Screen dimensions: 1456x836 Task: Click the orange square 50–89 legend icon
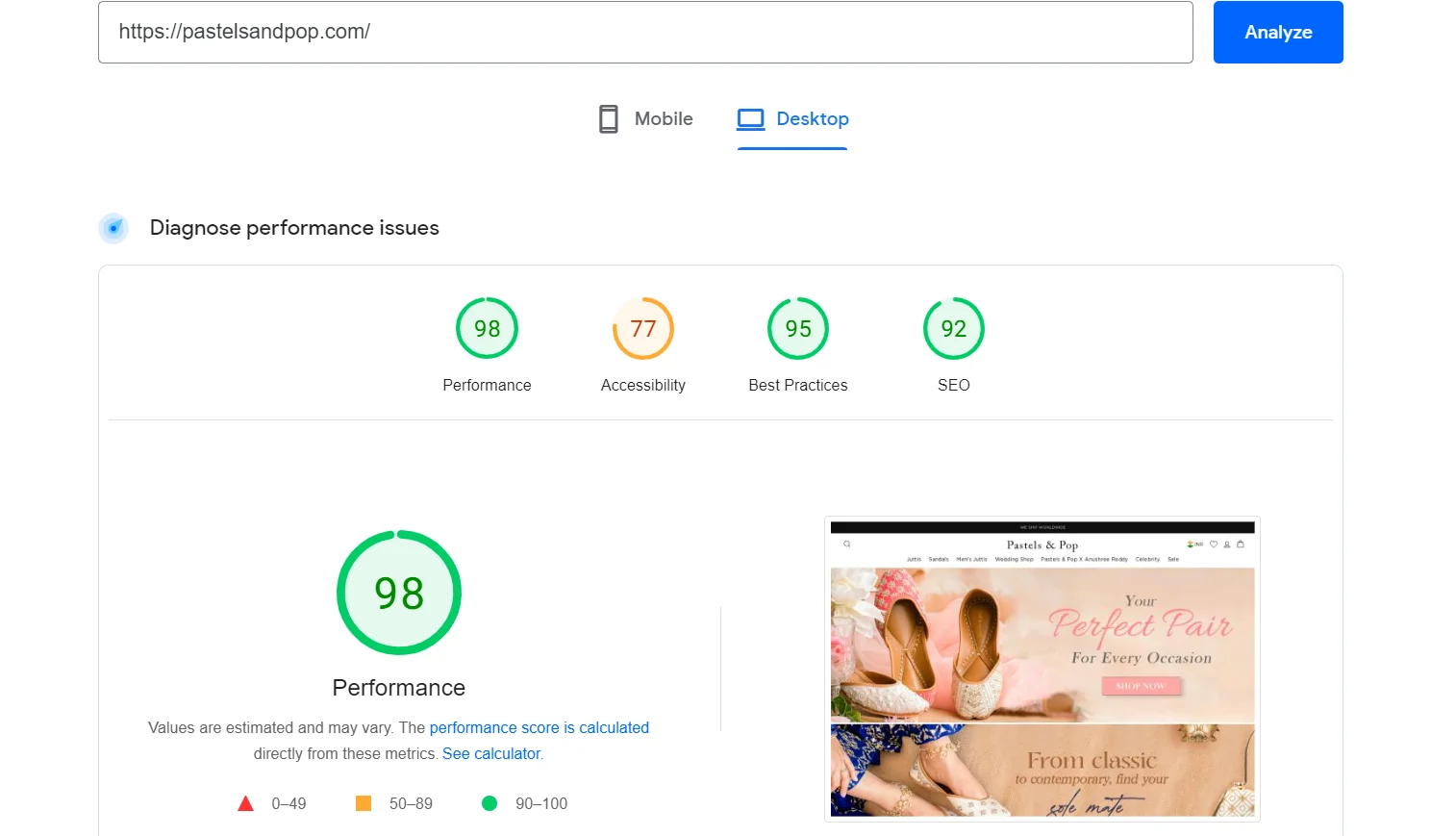364,803
